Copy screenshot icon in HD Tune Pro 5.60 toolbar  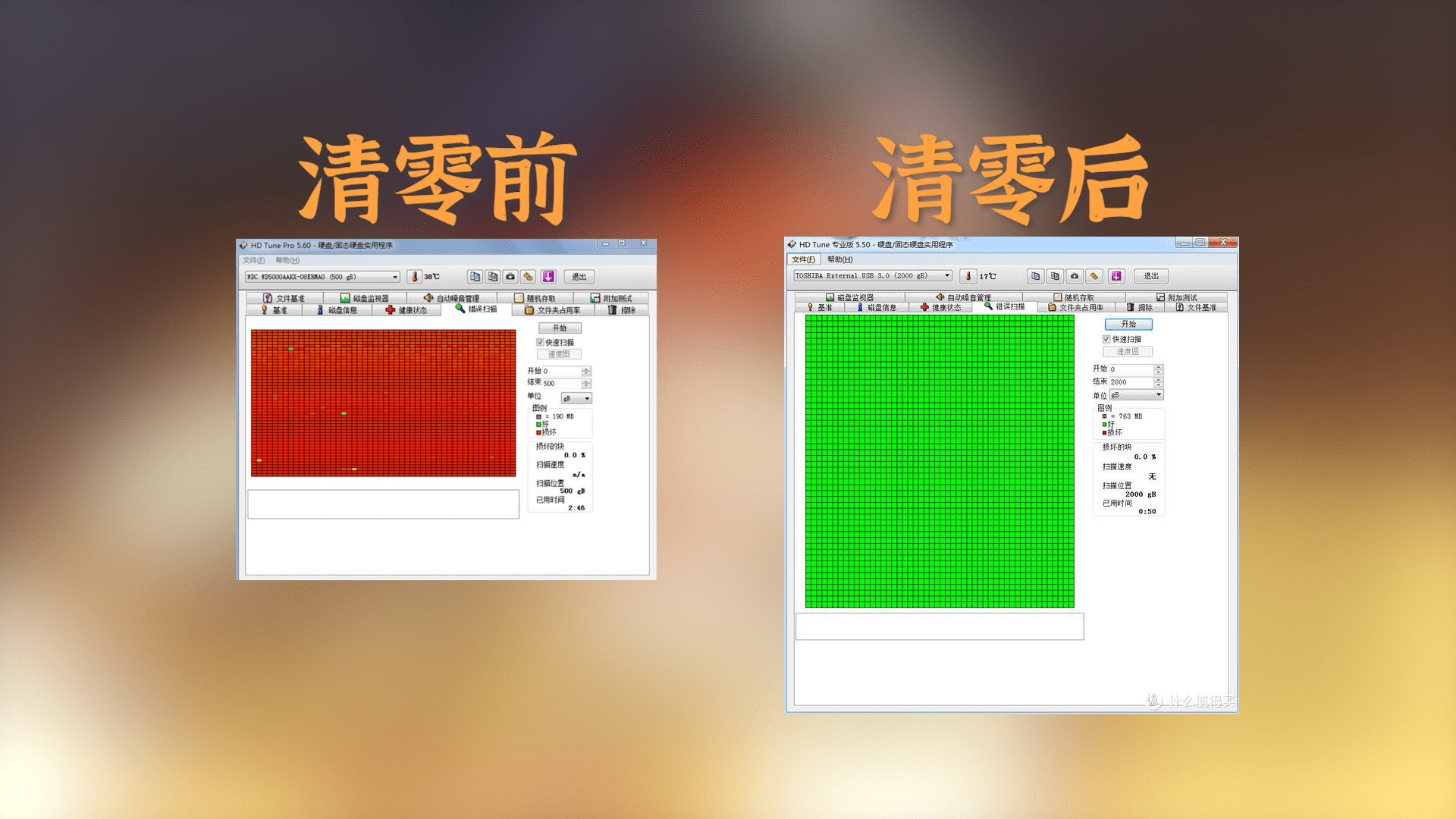[x=493, y=277]
